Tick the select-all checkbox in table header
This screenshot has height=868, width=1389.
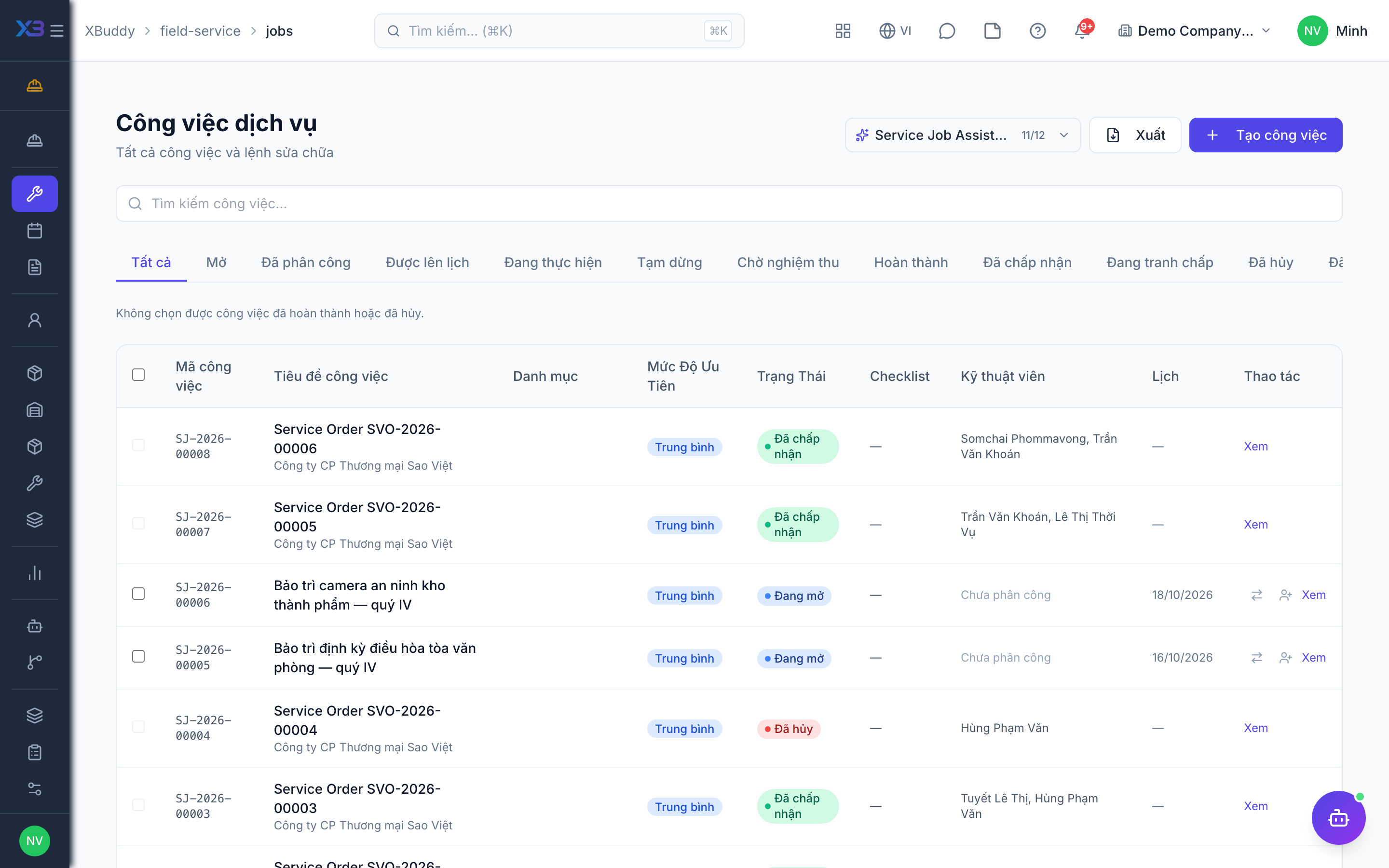(x=138, y=375)
